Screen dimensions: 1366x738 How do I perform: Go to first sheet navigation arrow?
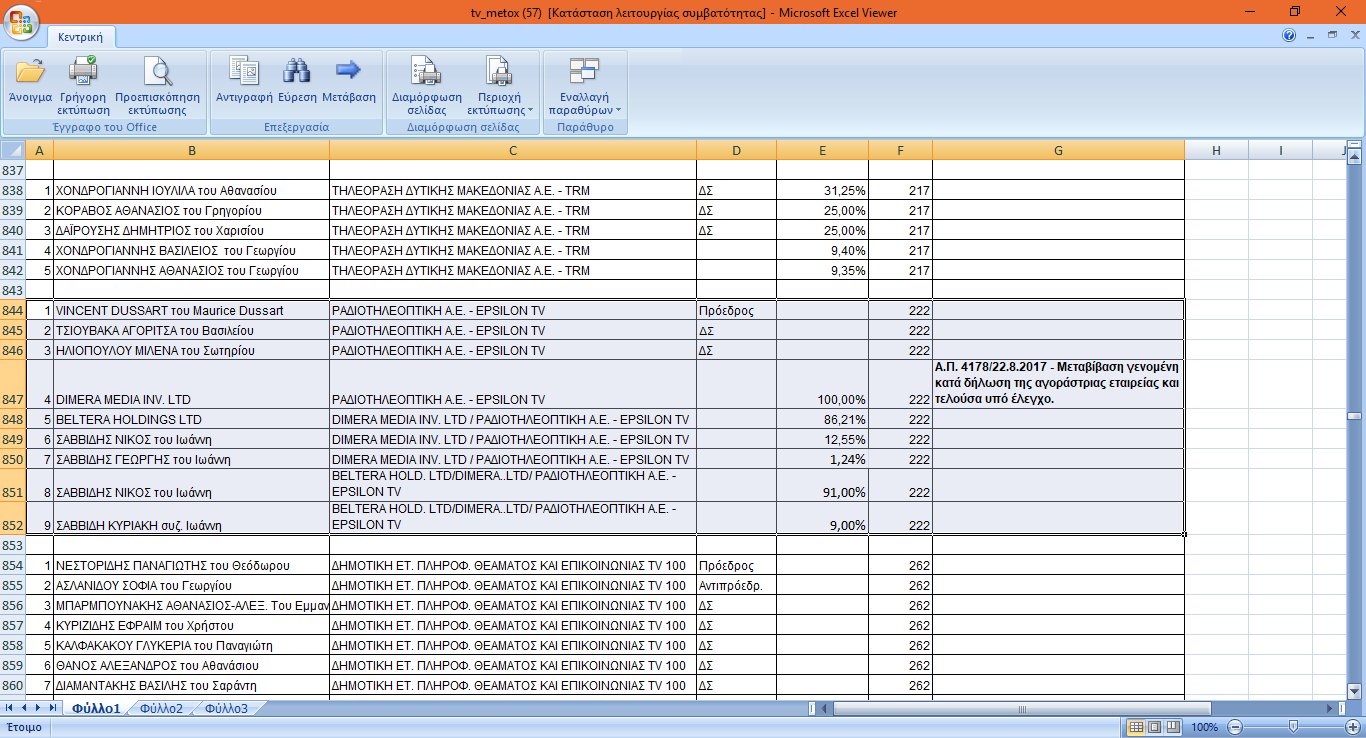(10, 708)
